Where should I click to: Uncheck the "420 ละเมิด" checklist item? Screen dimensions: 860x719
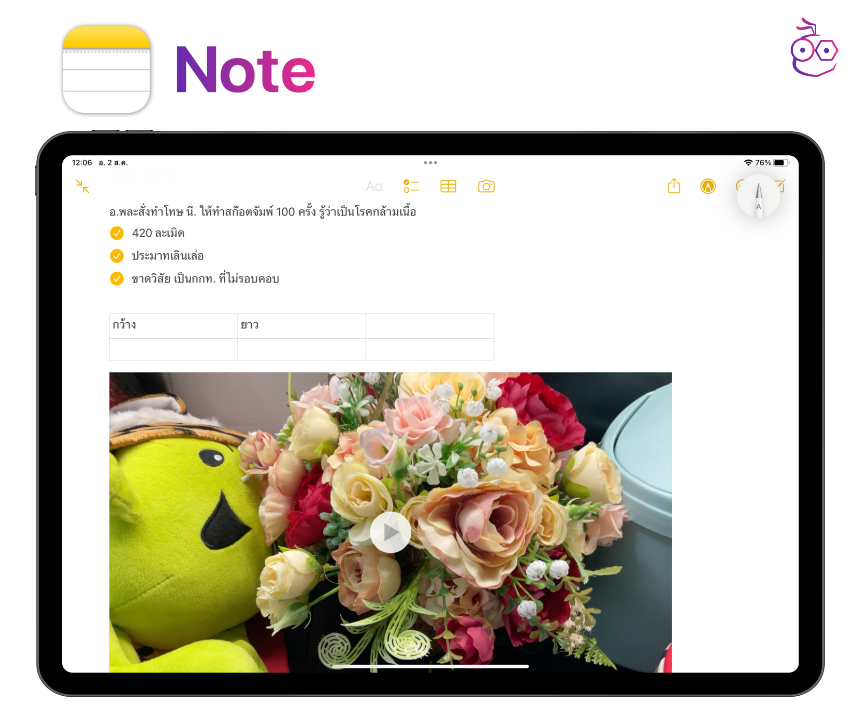(117, 233)
